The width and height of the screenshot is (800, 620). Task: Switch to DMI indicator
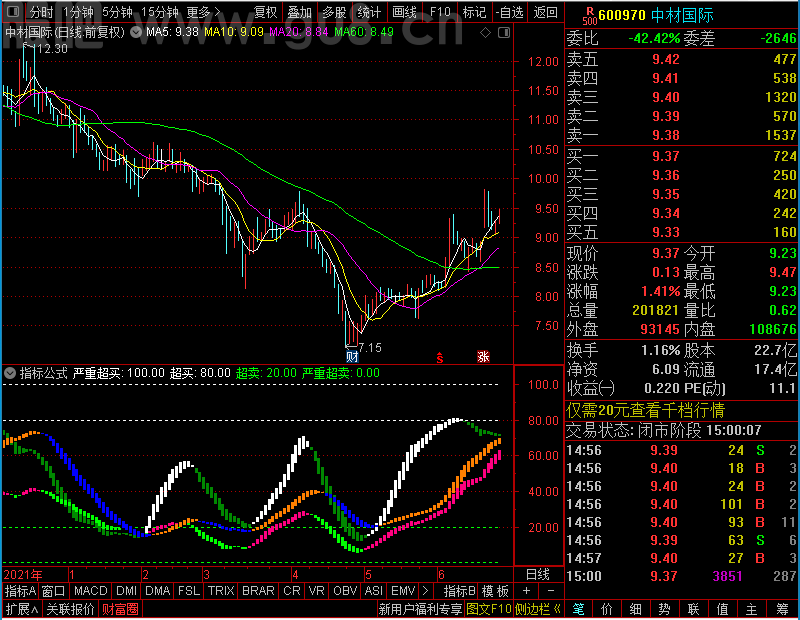coord(127,591)
